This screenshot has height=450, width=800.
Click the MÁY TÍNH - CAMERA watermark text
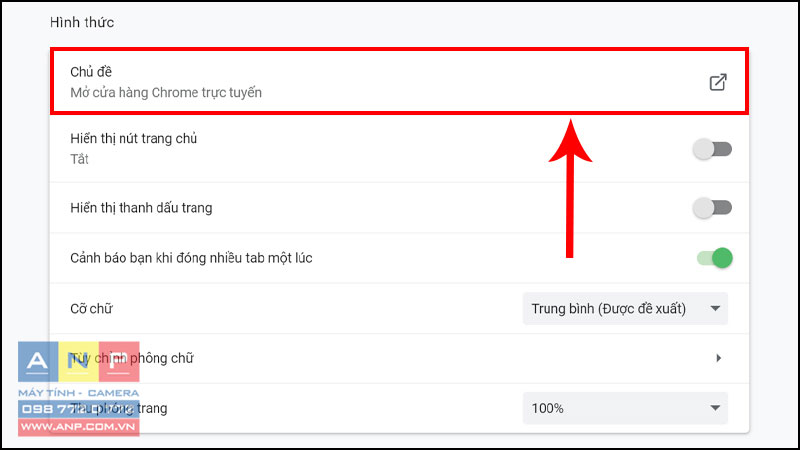[79, 393]
